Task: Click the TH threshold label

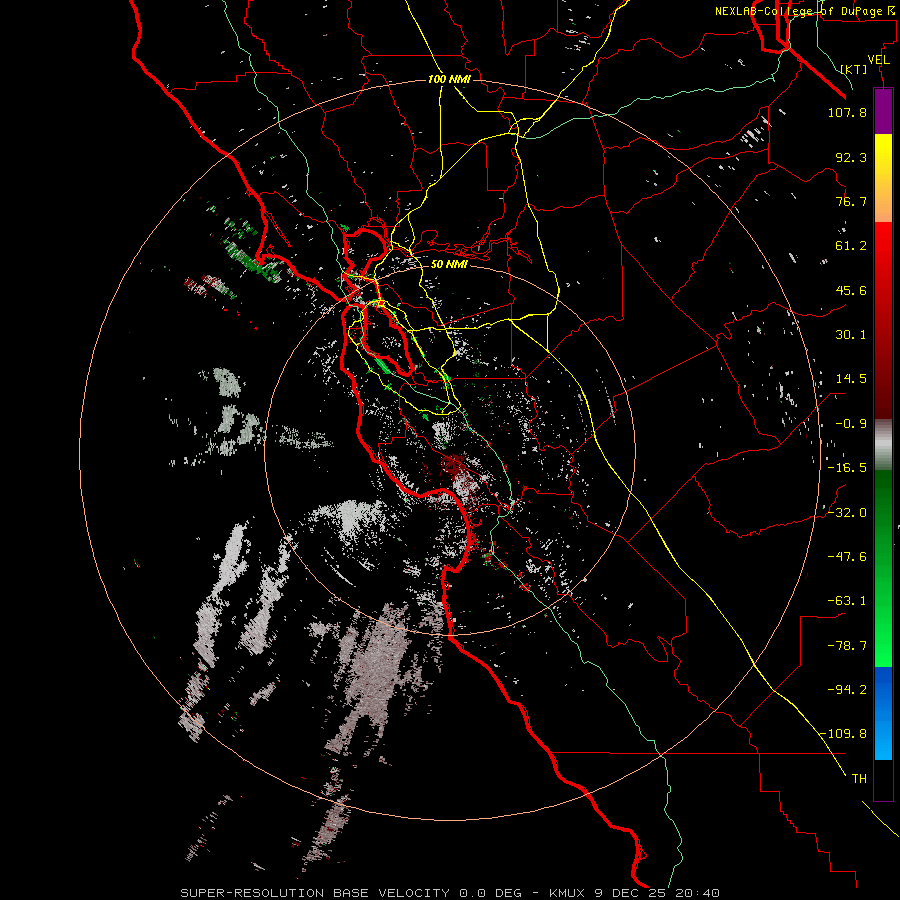Action: click(859, 779)
